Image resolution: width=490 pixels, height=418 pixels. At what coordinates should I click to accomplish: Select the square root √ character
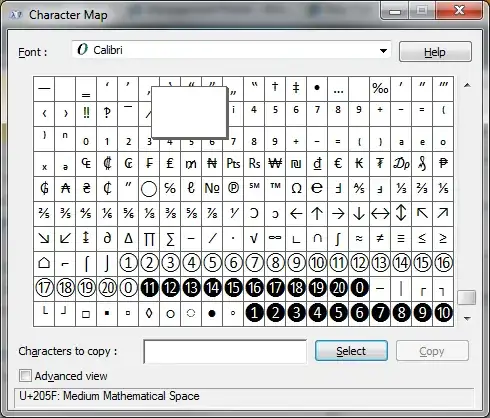click(x=254, y=239)
